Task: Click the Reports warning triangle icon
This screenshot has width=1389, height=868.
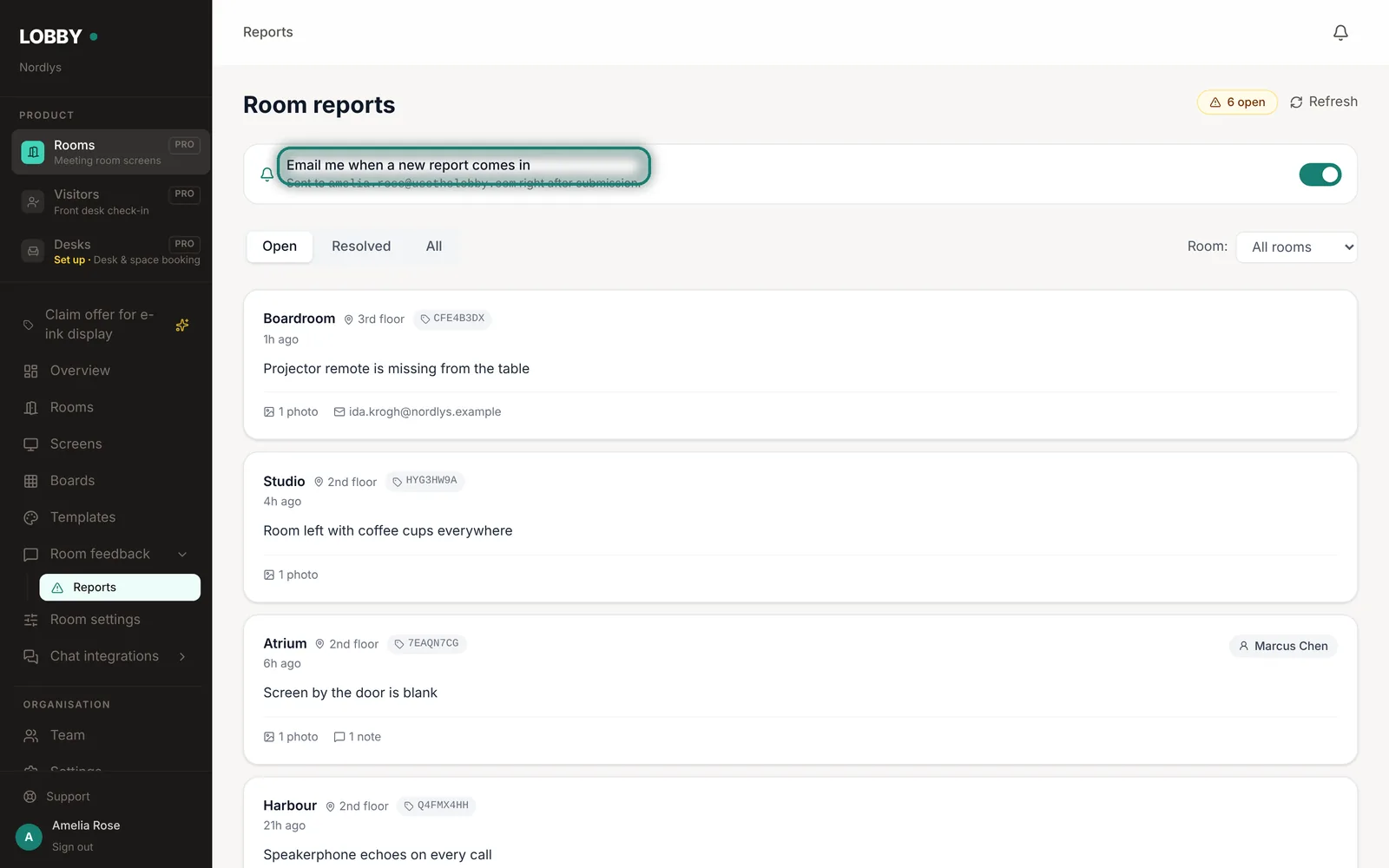Action: click(x=57, y=588)
